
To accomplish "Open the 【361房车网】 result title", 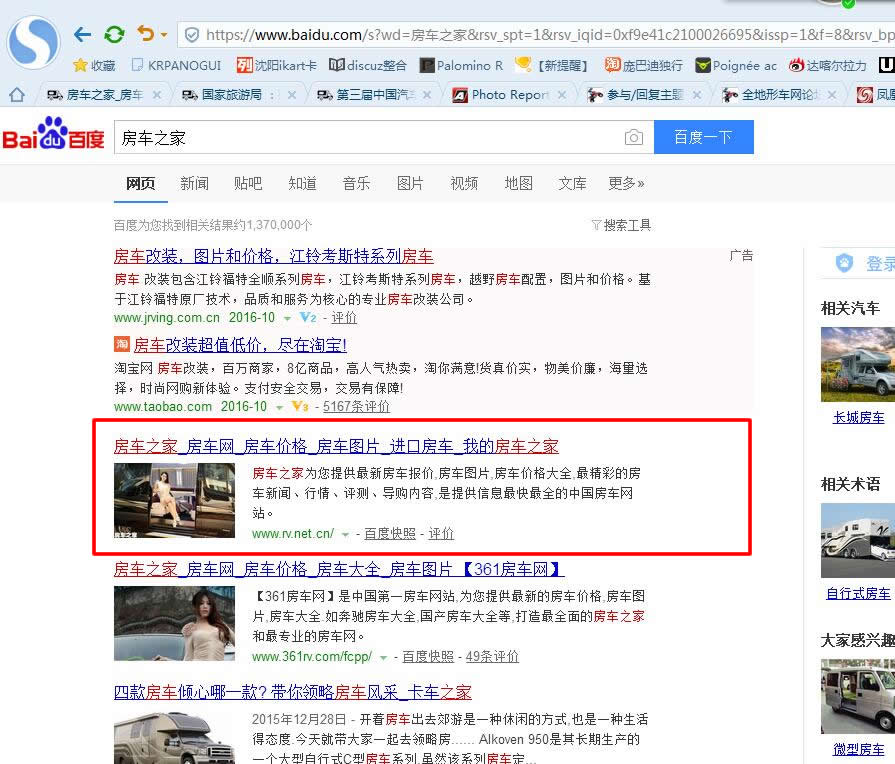I will (339, 569).
